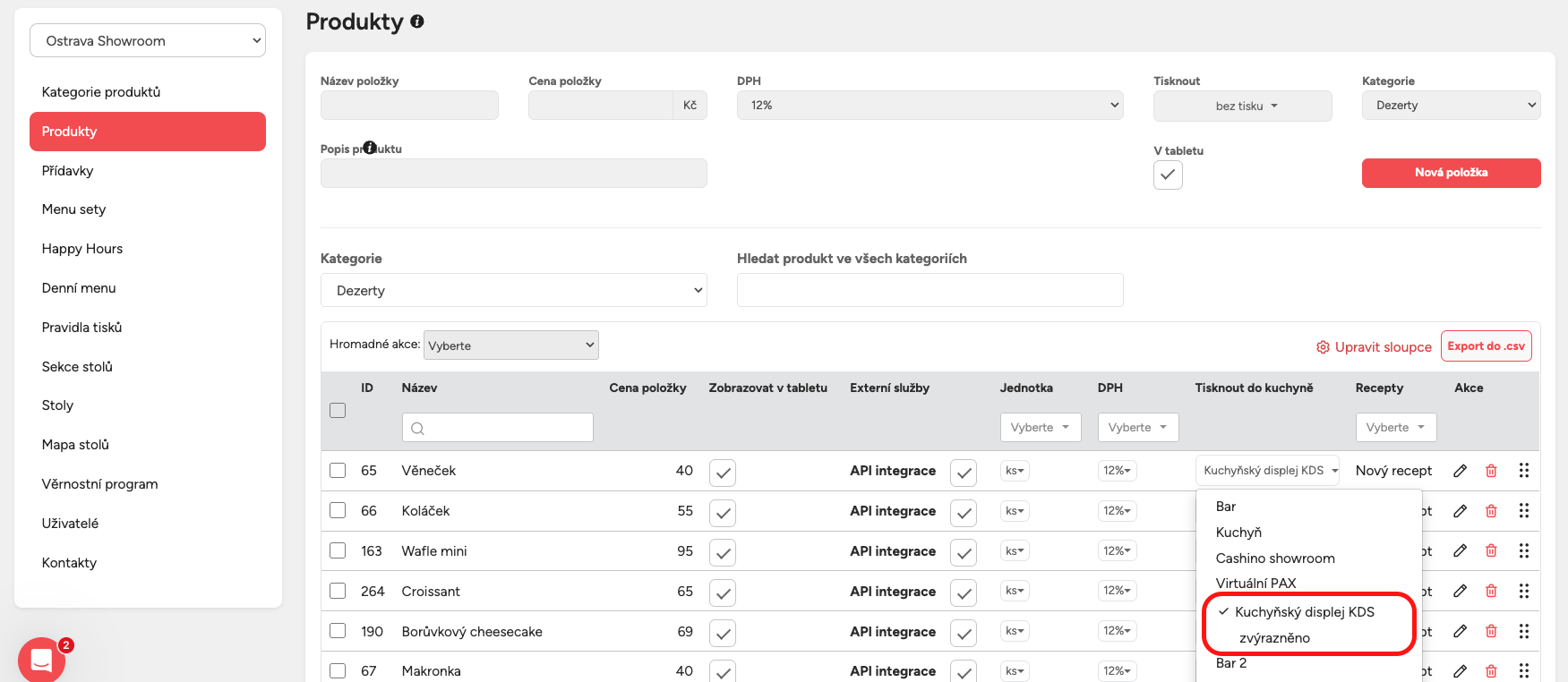The image size is (1568, 682).
Task: Select Cashino showroom from the print menu
Action: (1274, 558)
